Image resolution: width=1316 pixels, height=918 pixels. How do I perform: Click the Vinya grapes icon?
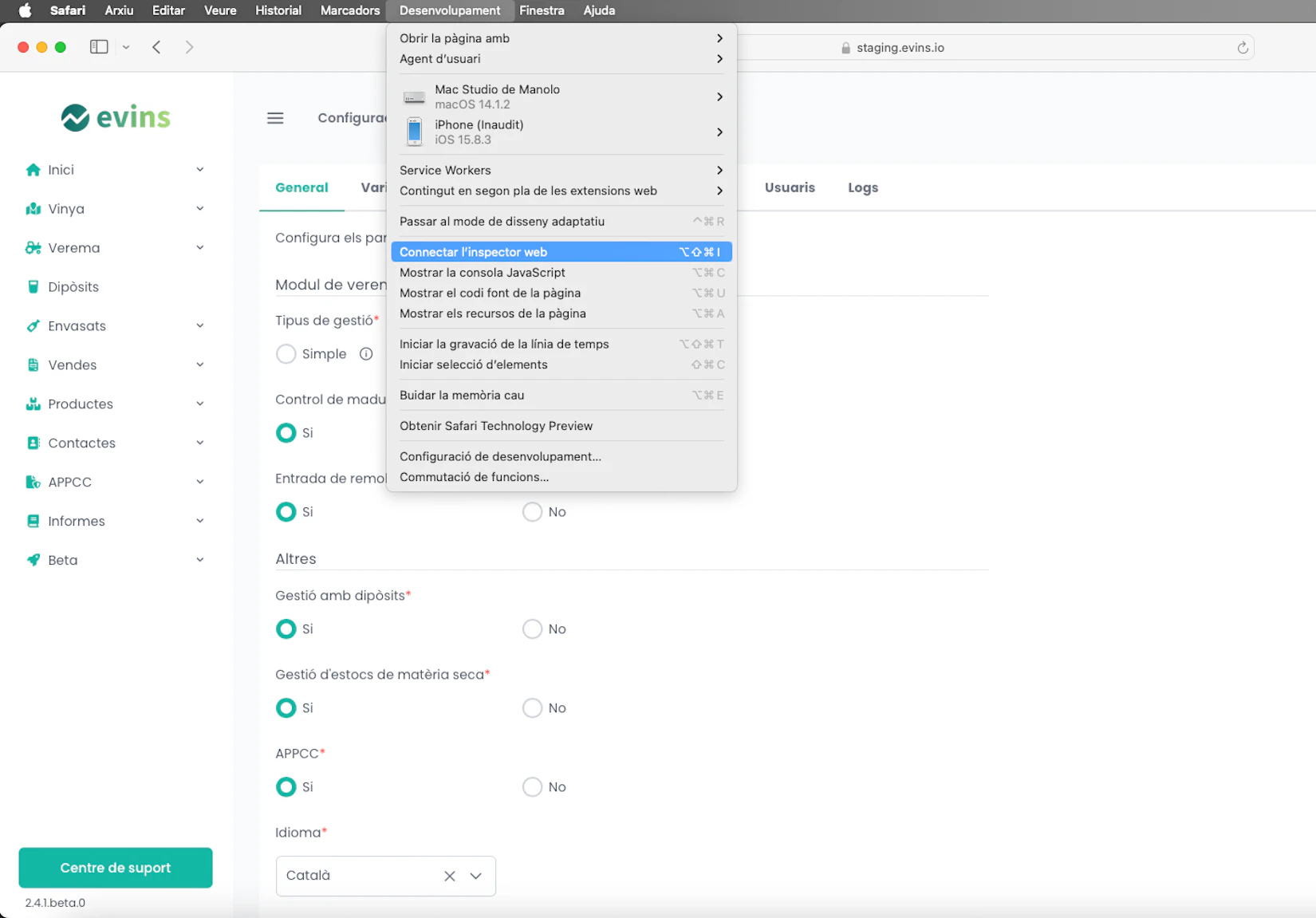point(33,209)
